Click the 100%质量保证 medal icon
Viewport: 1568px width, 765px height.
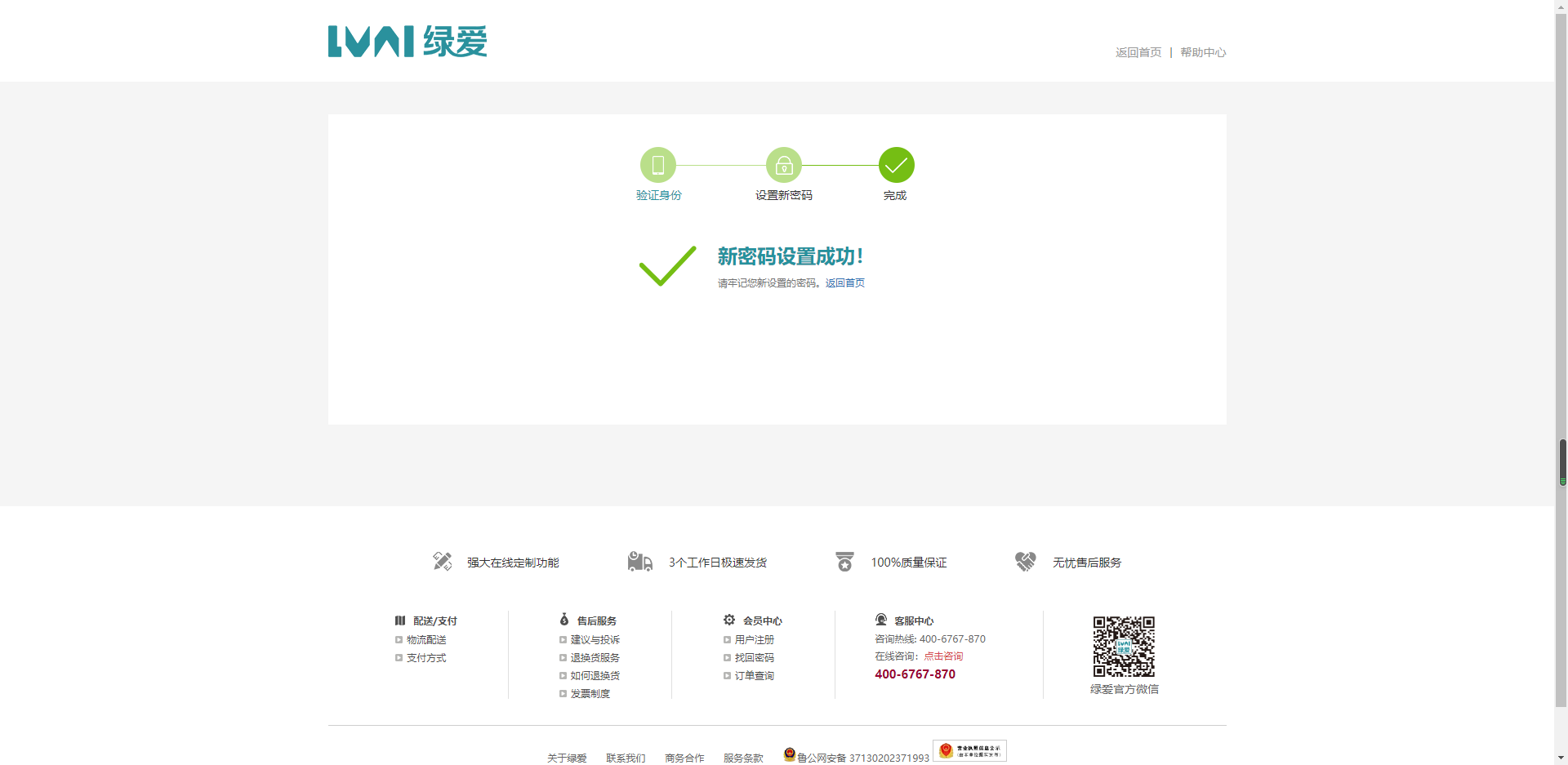[x=844, y=562]
